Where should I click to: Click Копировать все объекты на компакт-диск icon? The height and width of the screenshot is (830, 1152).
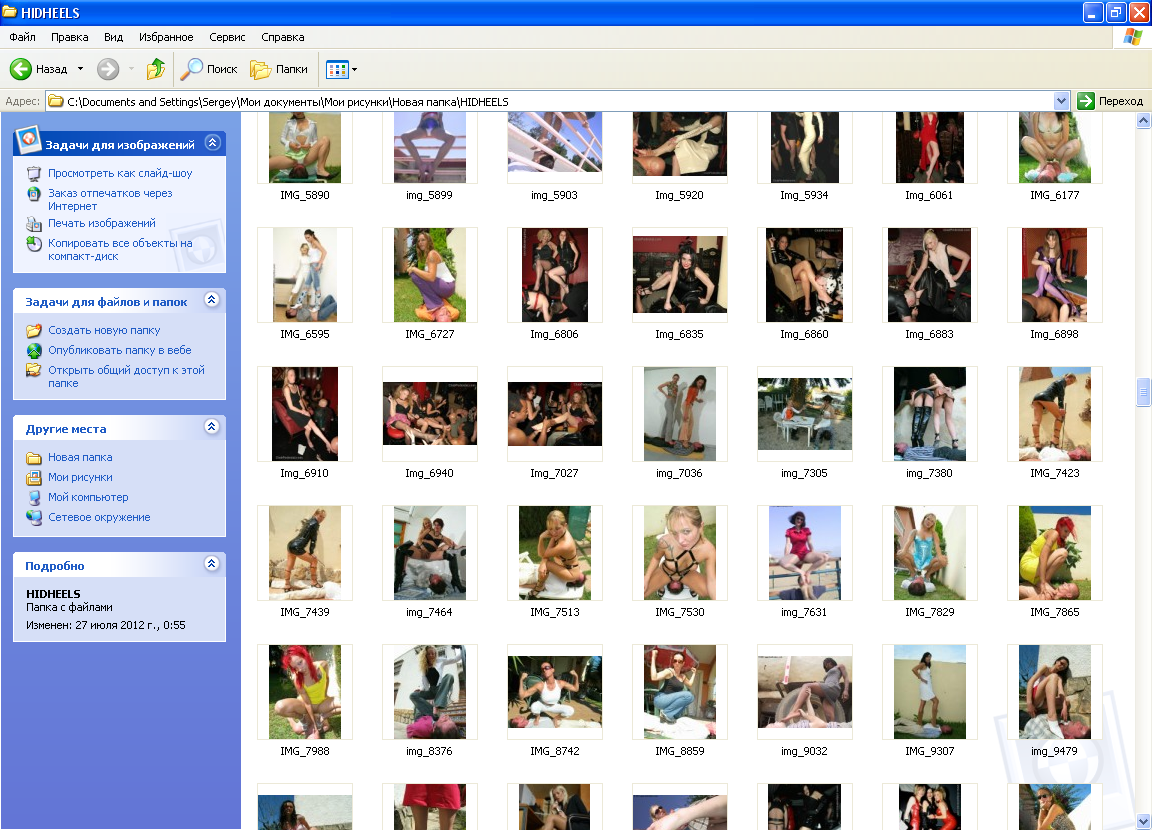(34, 244)
